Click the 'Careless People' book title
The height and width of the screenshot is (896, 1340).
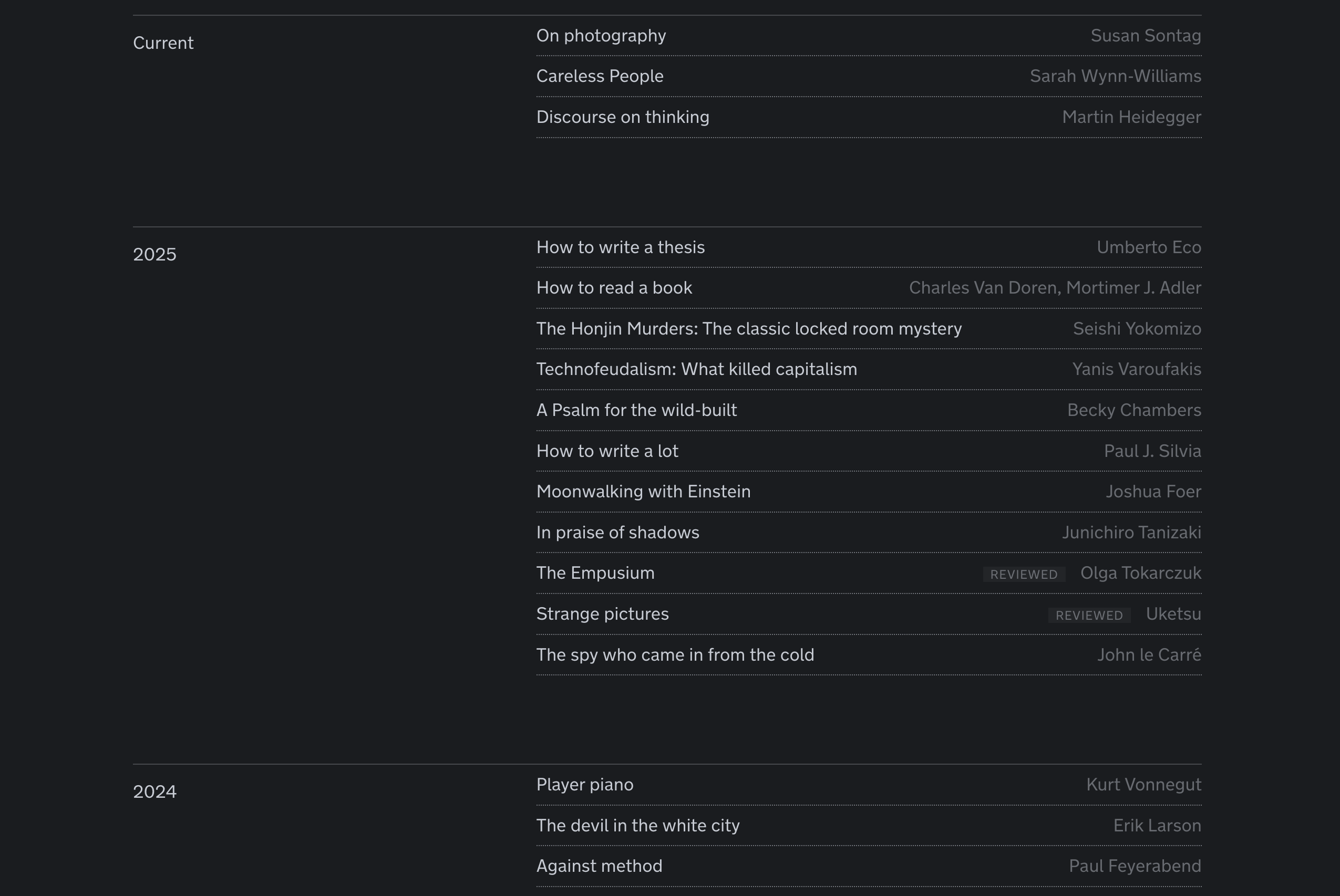600,76
